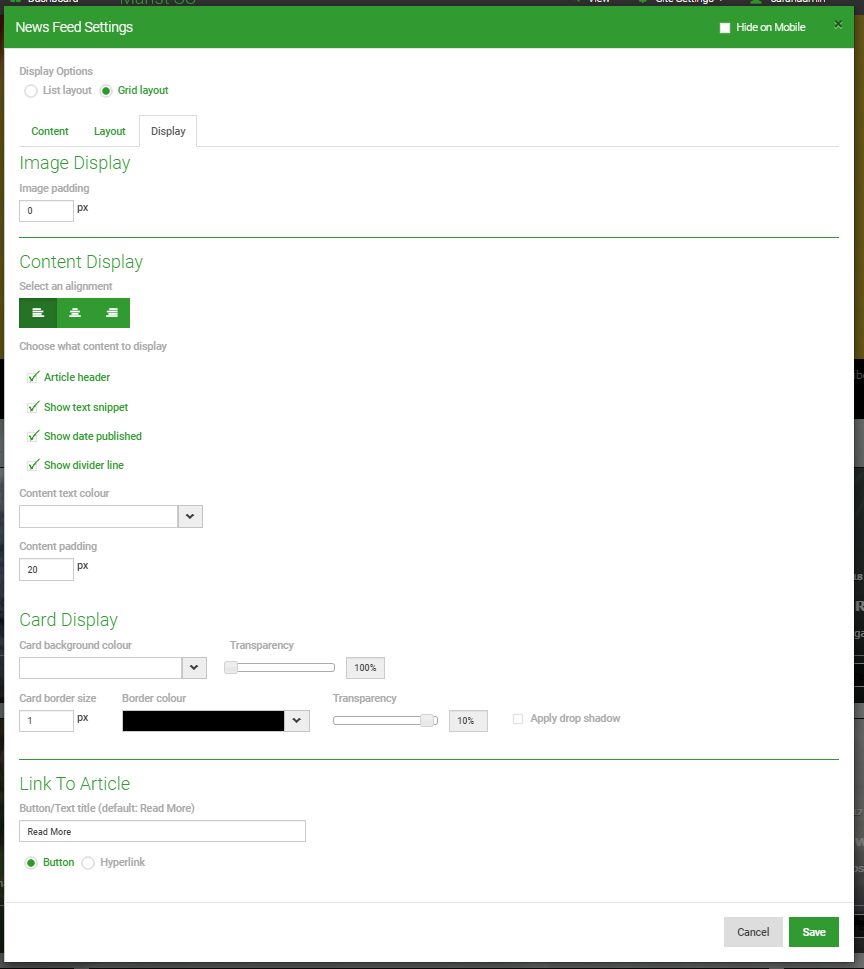
Task: Enable Apply drop shadow checkbox
Action: click(x=518, y=719)
